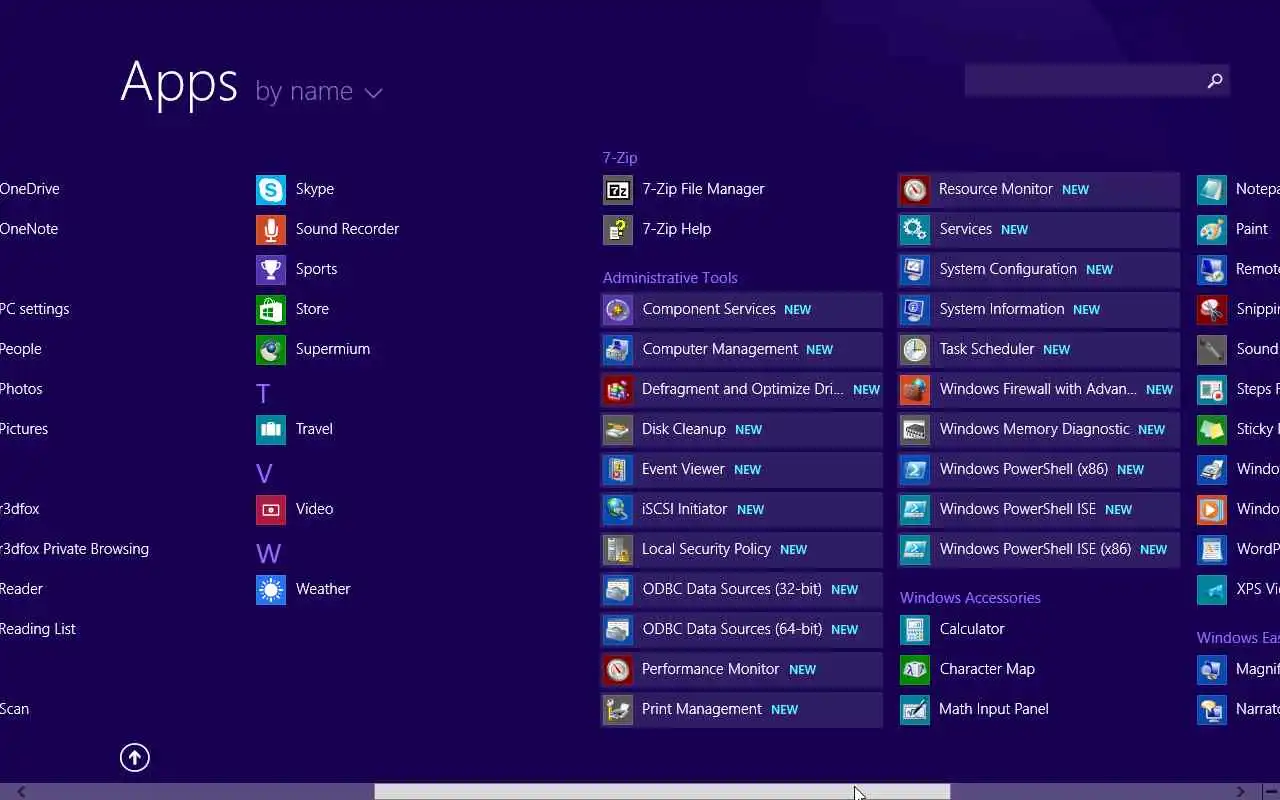Open Component Services icon
Viewport: 1280px width, 800px height.
[618, 309]
